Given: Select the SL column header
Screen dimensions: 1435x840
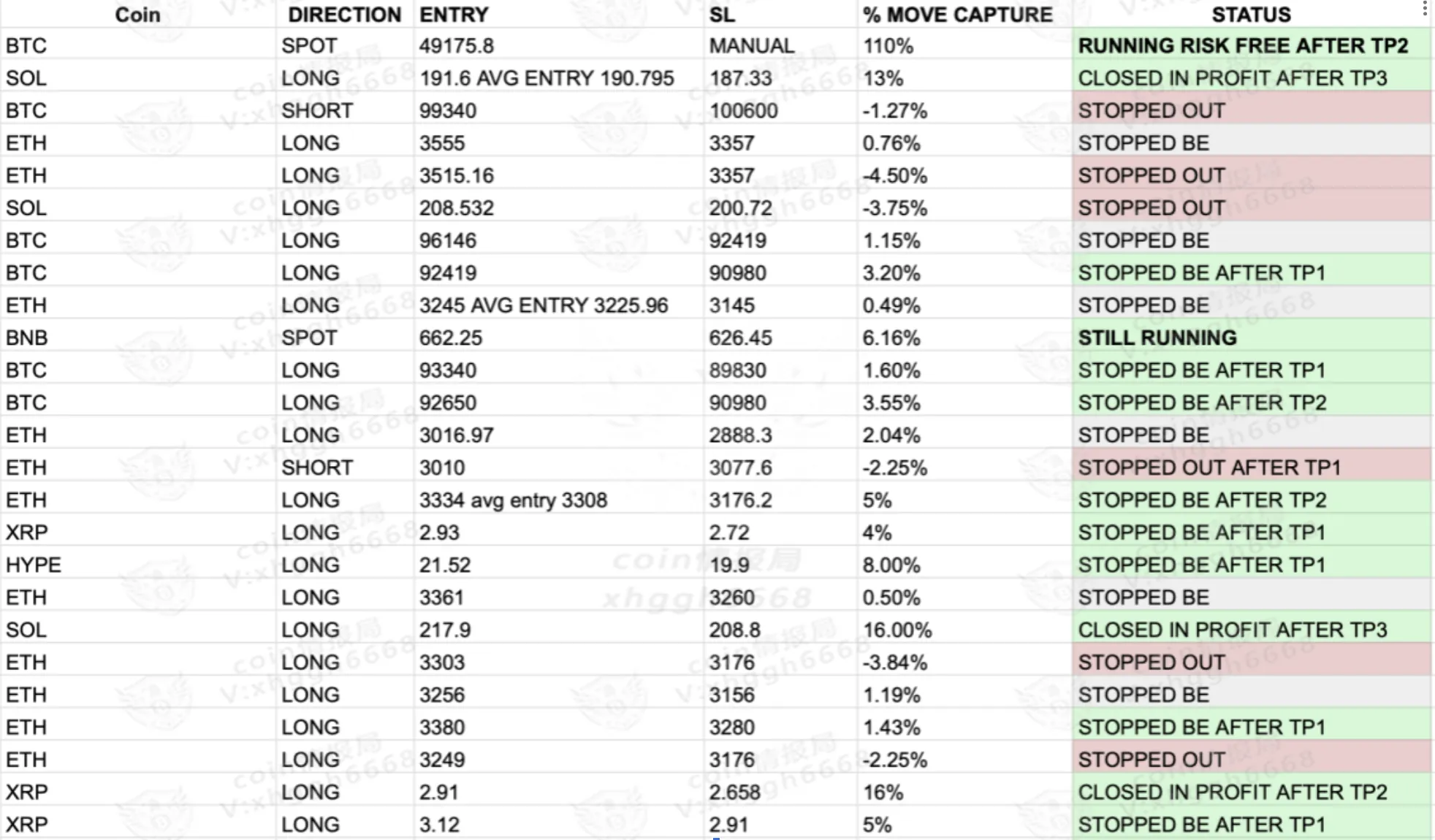Looking at the screenshot, I should point(722,15).
